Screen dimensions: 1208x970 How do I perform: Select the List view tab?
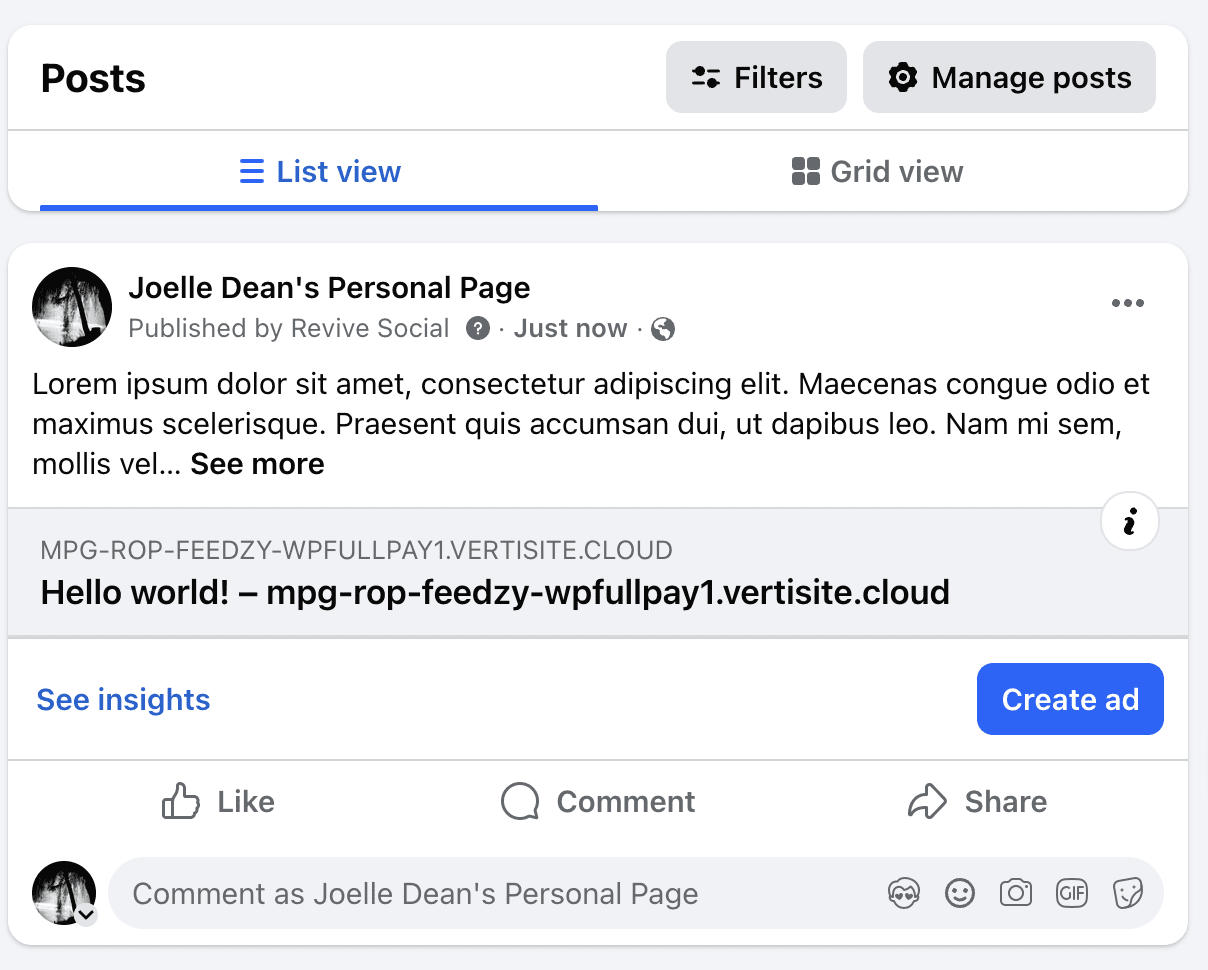click(x=320, y=172)
